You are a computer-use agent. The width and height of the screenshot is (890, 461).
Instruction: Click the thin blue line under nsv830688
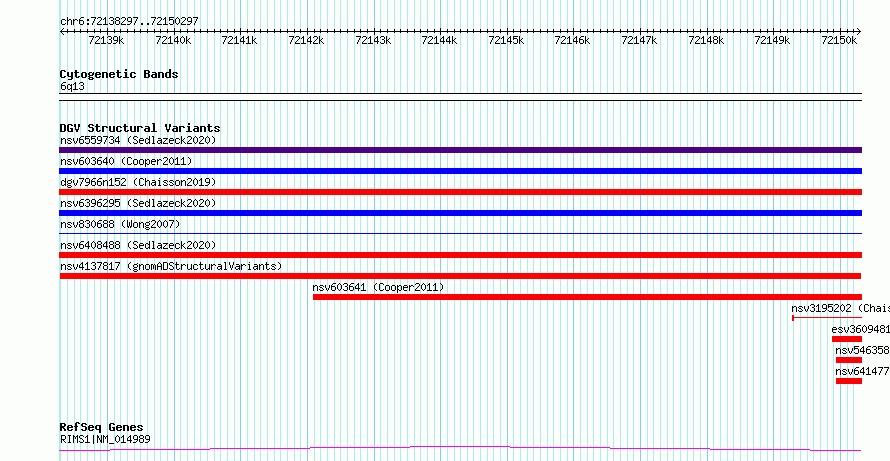click(x=460, y=233)
